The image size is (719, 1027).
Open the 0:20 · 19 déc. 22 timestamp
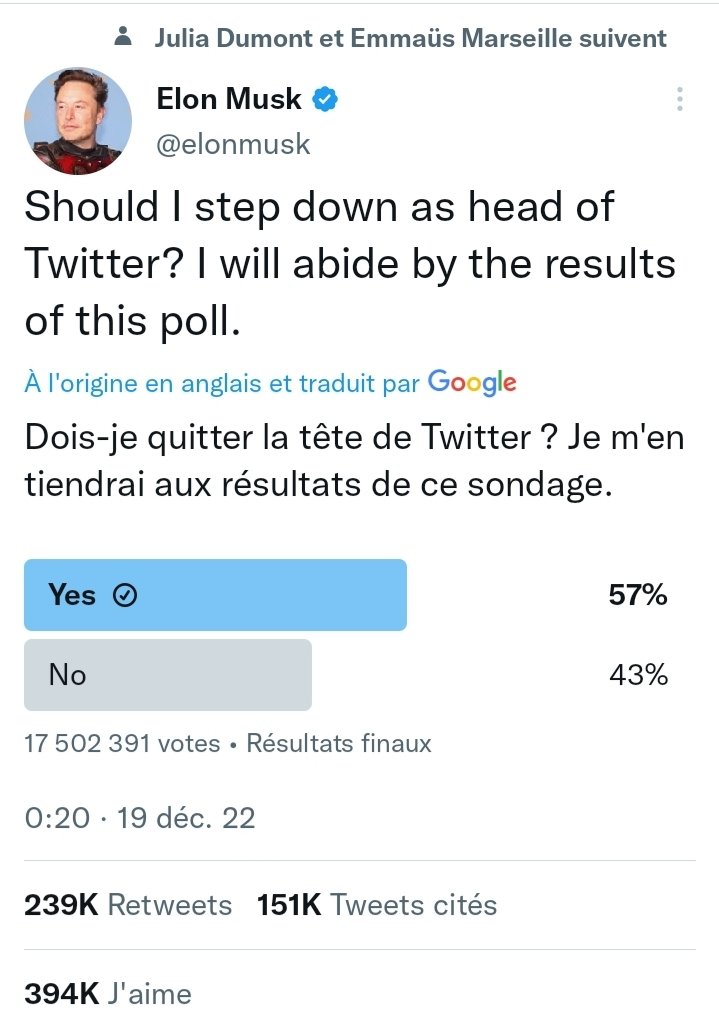point(140,818)
